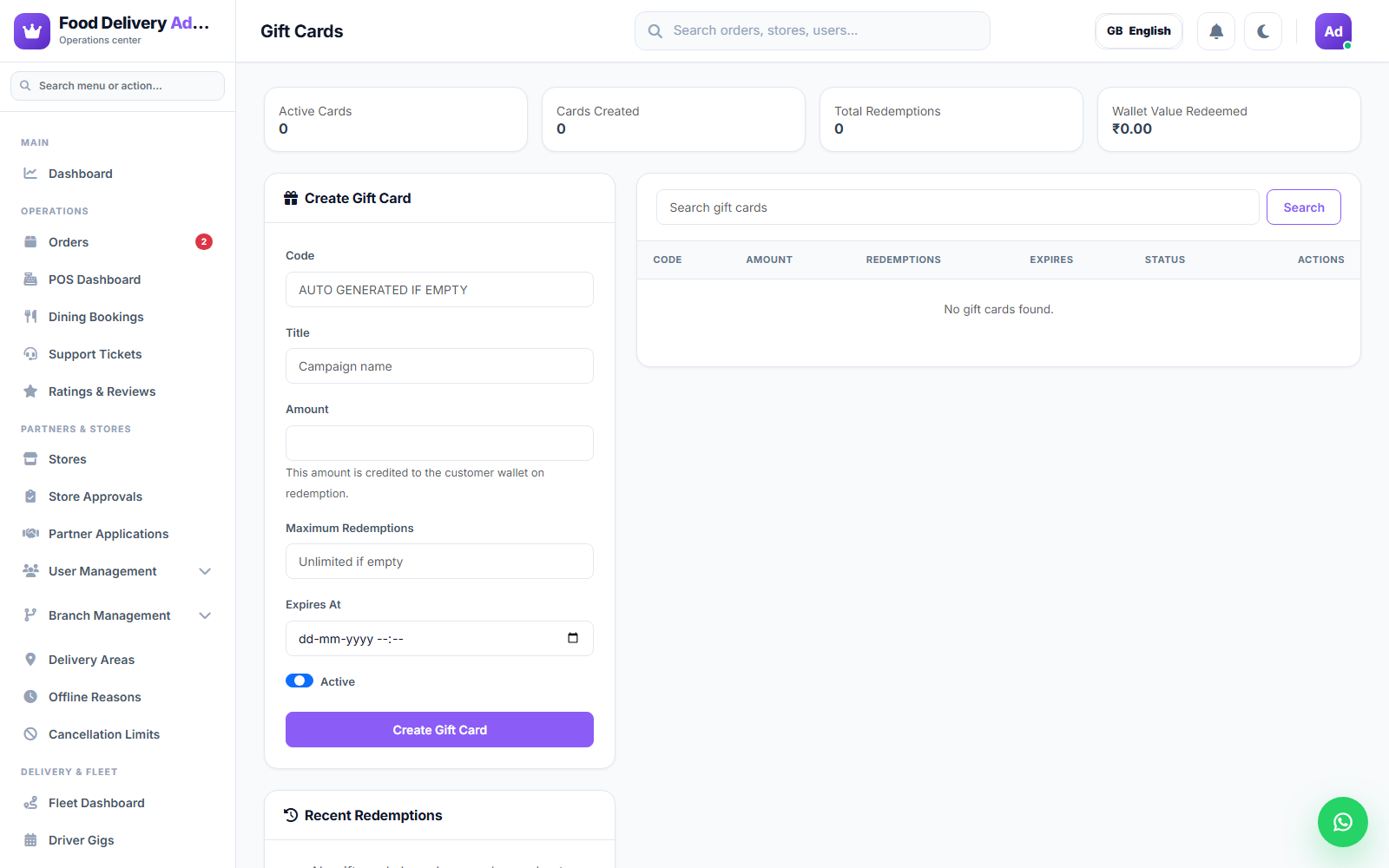Image resolution: width=1389 pixels, height=868 pixels.
Task: Click the Search button for gift cards
Action: click(1304, 207)
